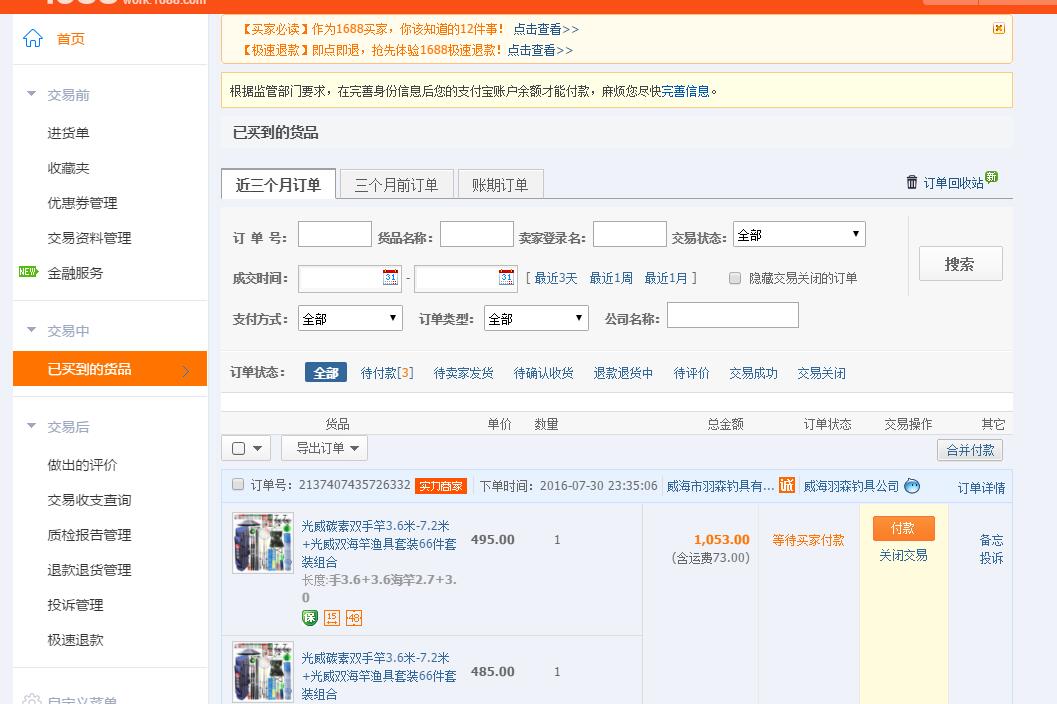Image resolution: width=1057 pixels, height=704 pixels.
Task: Select the checkbox for order 2137407435726332
Action: click(x=237, y=484)
